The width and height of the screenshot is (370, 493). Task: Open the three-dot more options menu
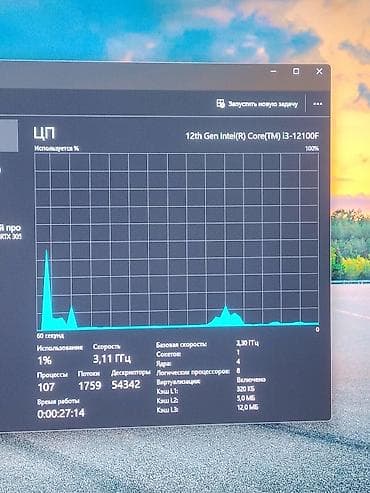click(317, 104)
